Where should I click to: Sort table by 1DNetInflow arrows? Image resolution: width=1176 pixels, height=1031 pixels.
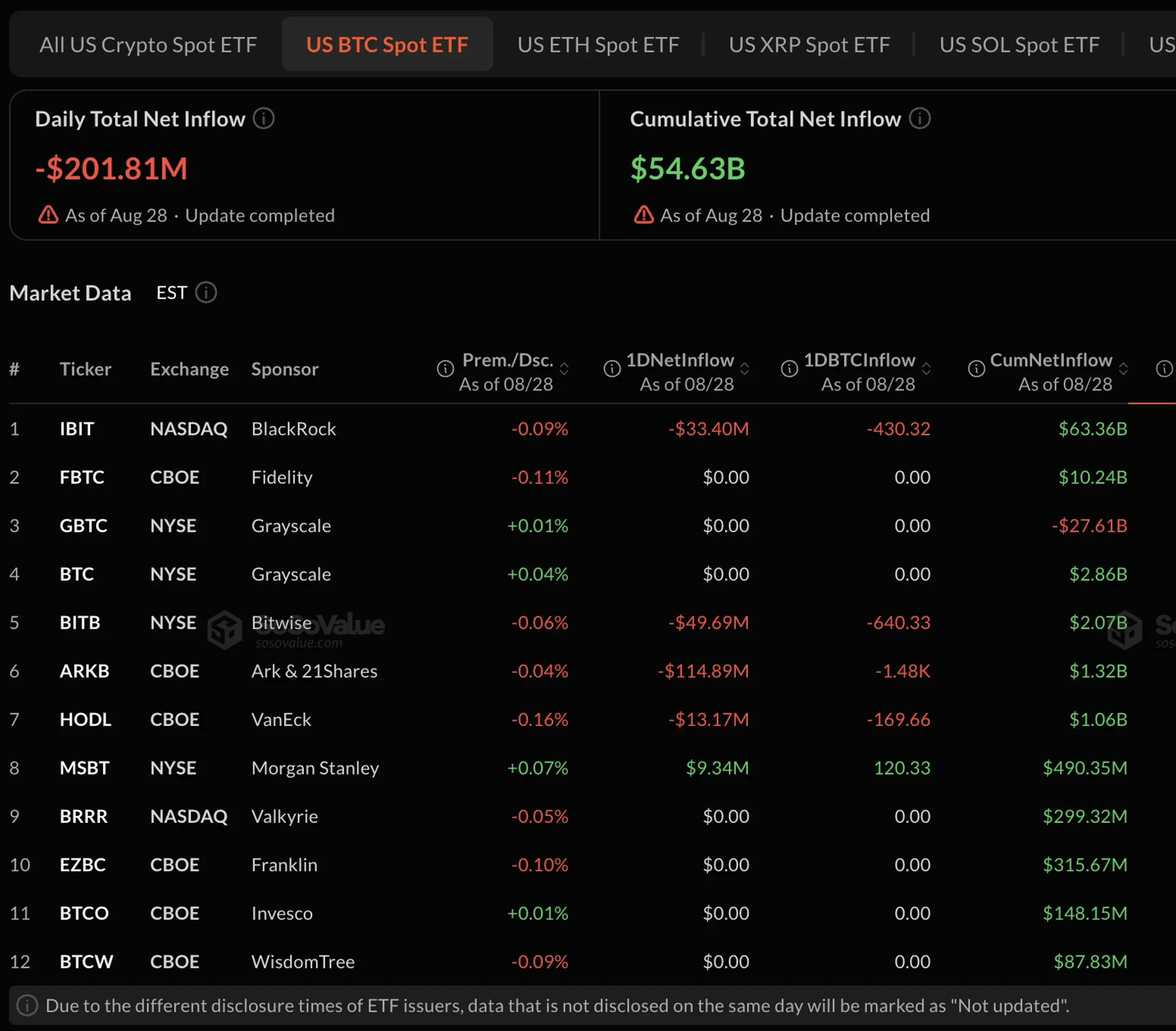pyautogui.click(x=744, y=369)
